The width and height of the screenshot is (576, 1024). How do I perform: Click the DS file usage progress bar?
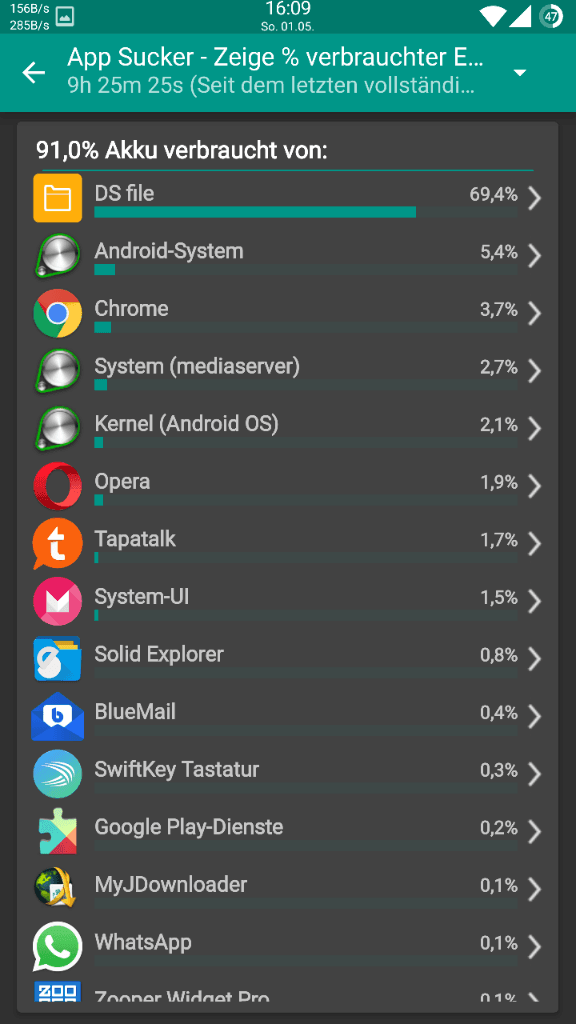306,212
